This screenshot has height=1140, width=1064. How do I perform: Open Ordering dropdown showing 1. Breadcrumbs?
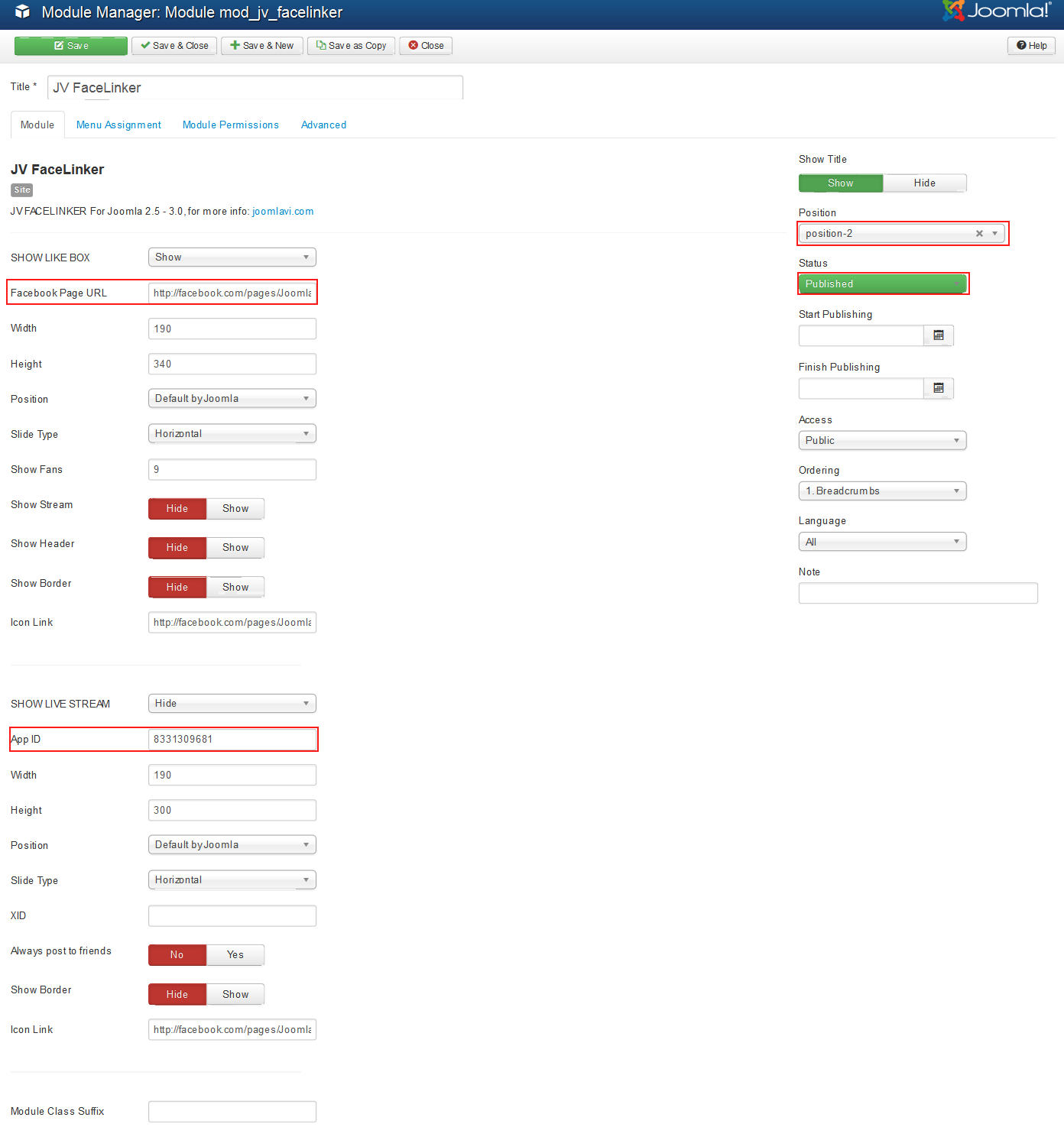[883, 491]
